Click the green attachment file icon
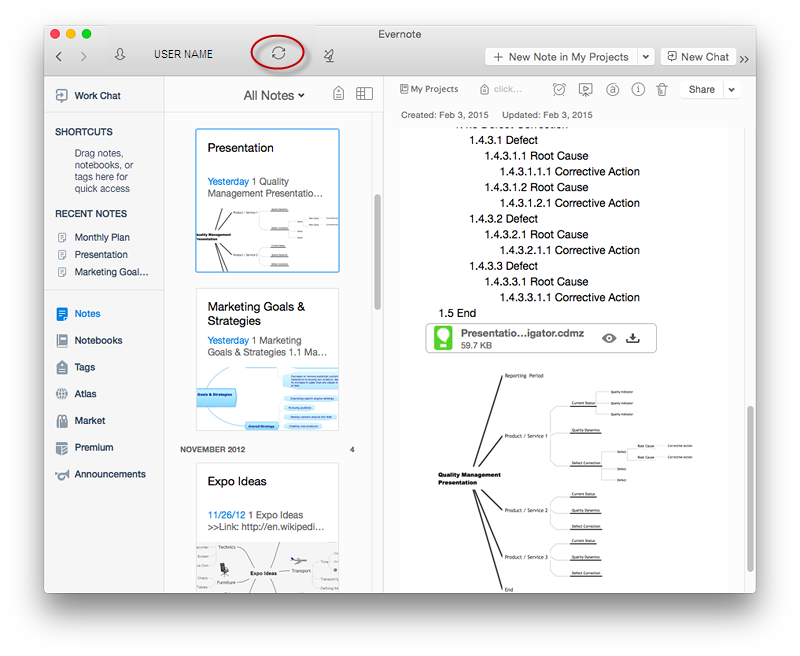The height and width of the screenshot is (656, 800). (x=443, y=338)
